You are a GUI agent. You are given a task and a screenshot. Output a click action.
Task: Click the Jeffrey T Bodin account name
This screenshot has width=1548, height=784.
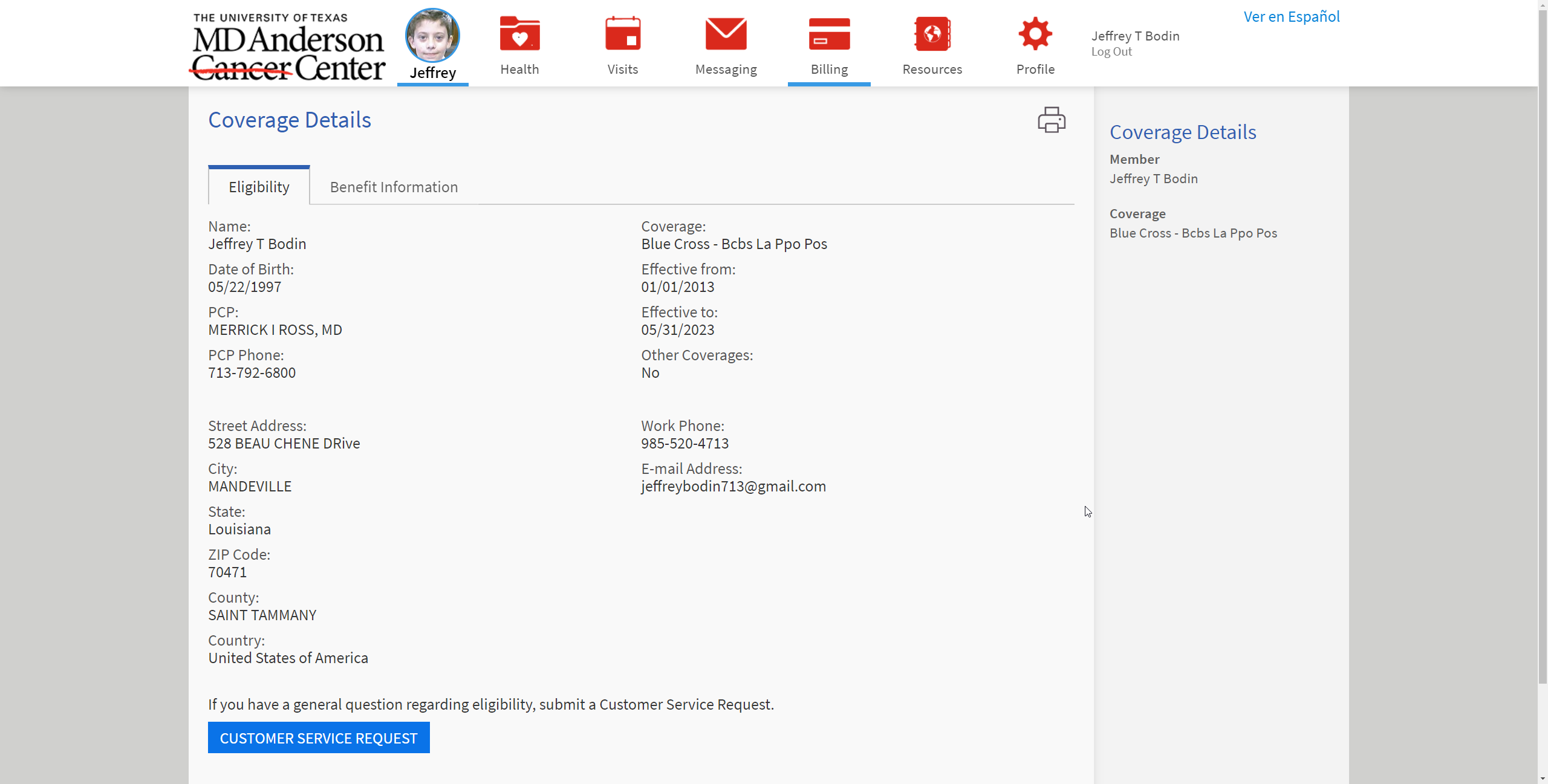point(1135,36)
